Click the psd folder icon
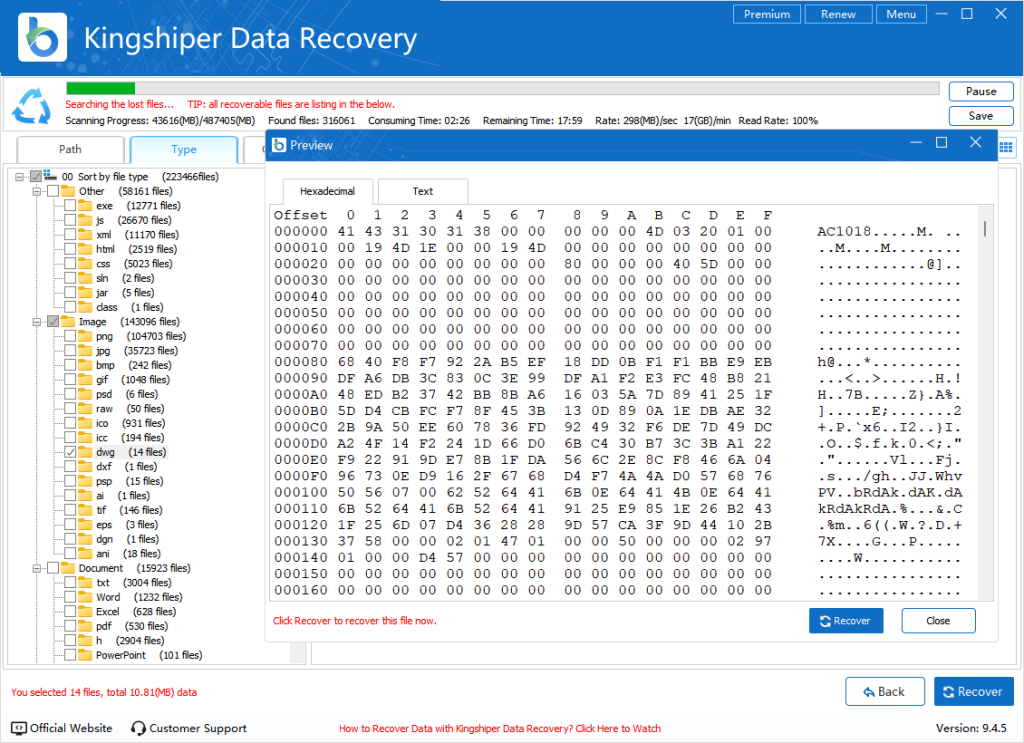Screen dimensions: 1024x743 85,394
